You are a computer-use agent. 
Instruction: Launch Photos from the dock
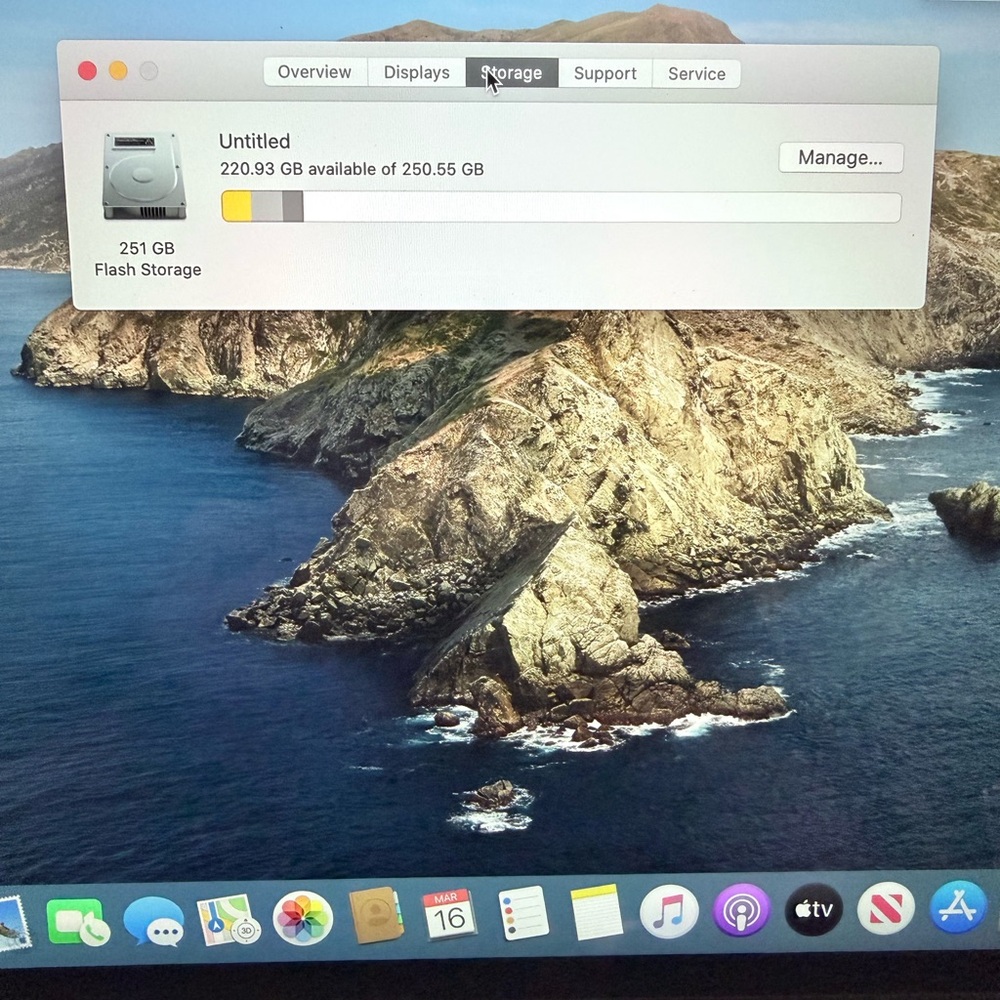click(x=302, y=918)
